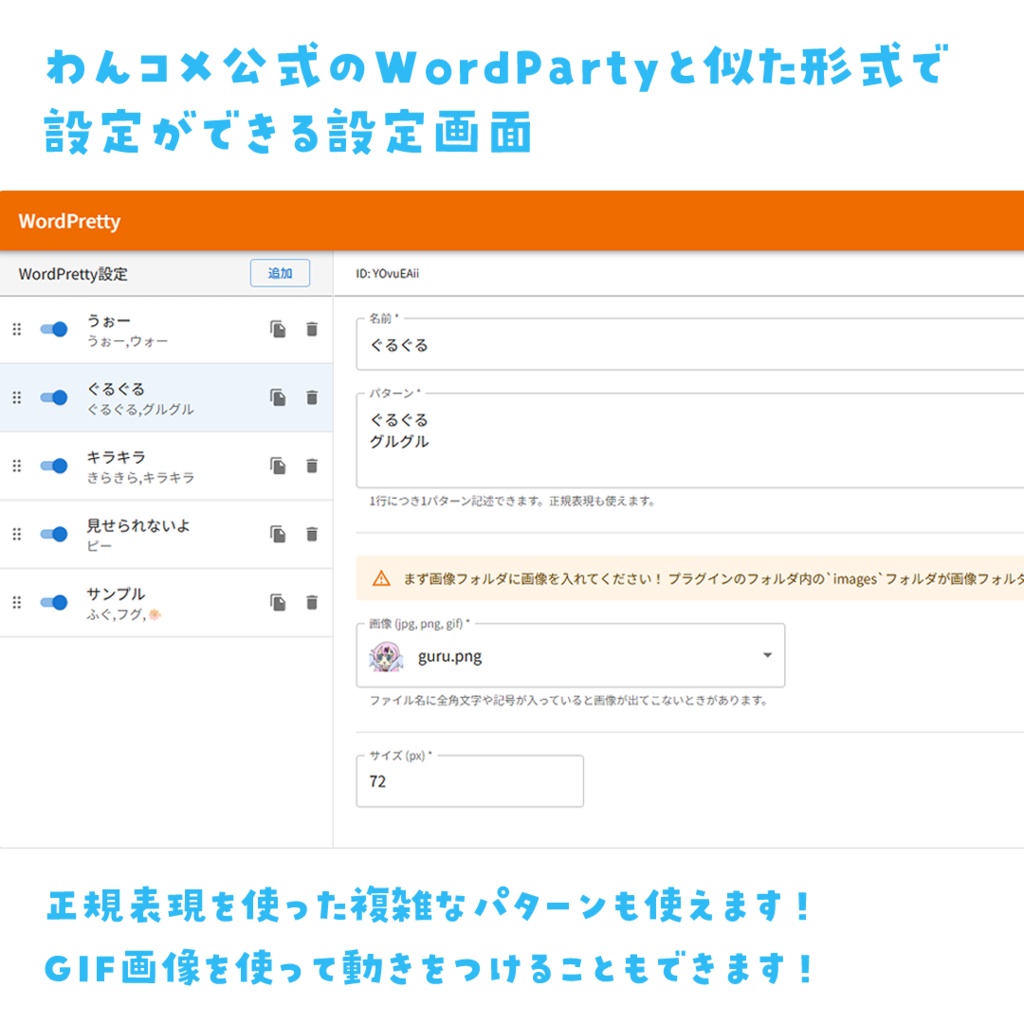Disable the 見せられないよ toggle
Viewport: 1024px width, 1024px height.
[55, 533]
